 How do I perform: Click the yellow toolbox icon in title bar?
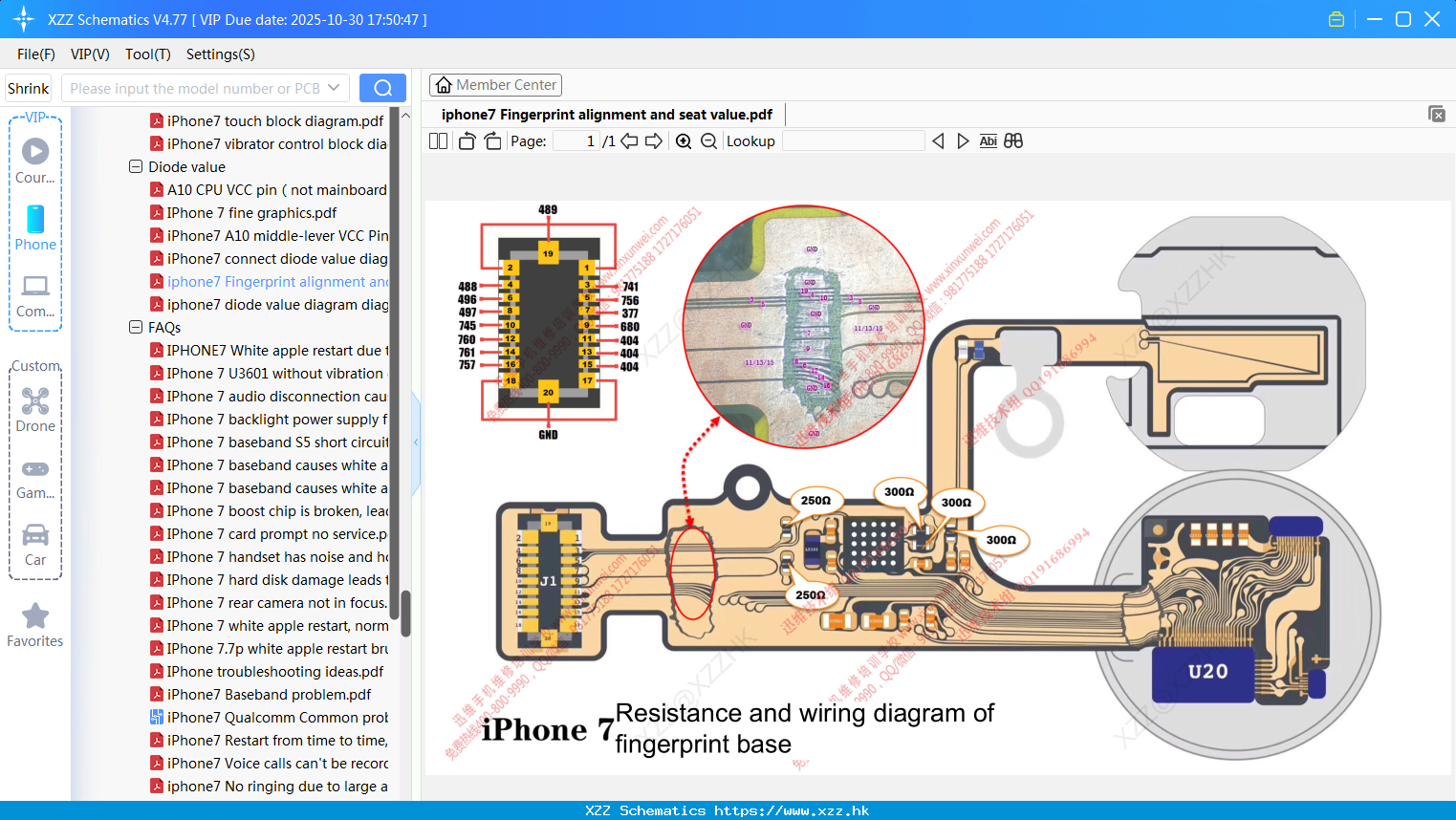tap(1336, 19)
